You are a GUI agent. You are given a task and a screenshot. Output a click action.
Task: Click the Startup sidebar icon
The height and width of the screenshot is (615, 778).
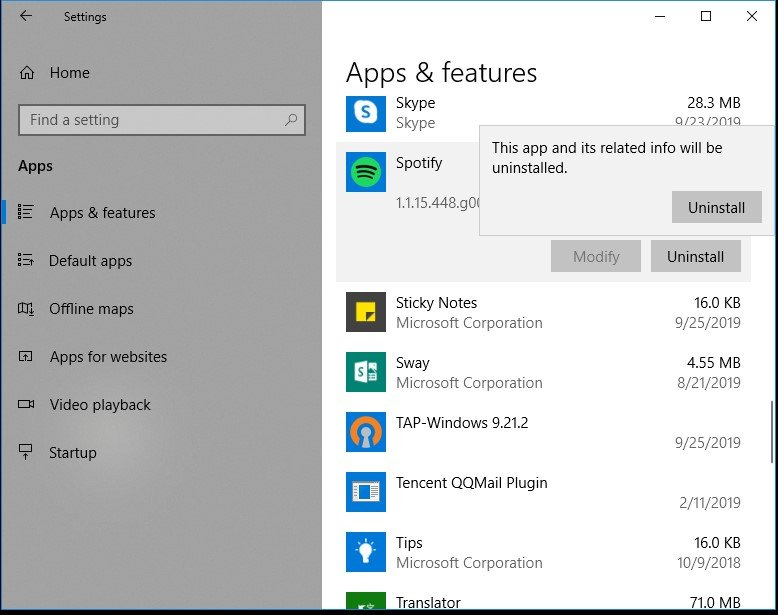(26, 452)
